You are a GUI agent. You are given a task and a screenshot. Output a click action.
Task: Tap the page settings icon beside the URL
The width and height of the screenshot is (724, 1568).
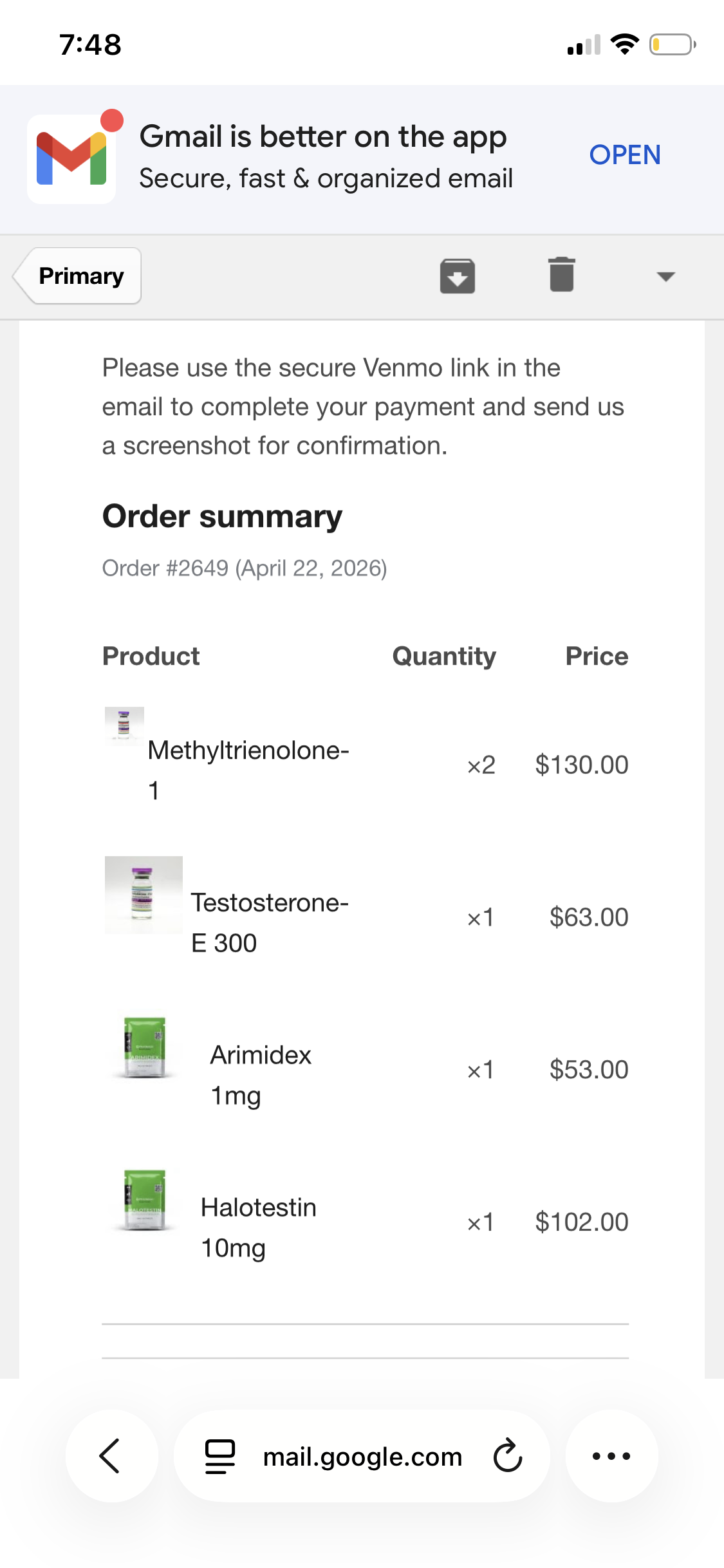pyautogui.click(x=219, y=1457)
